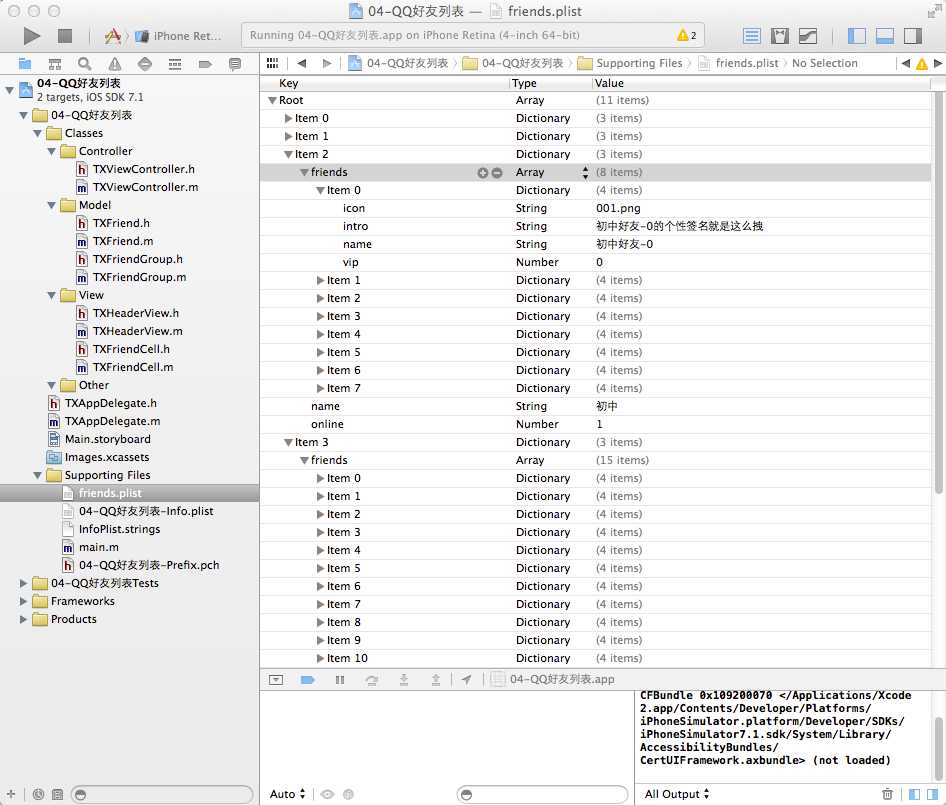Expand the 04-QQ好友列表Tests folder

coord(23,584)
